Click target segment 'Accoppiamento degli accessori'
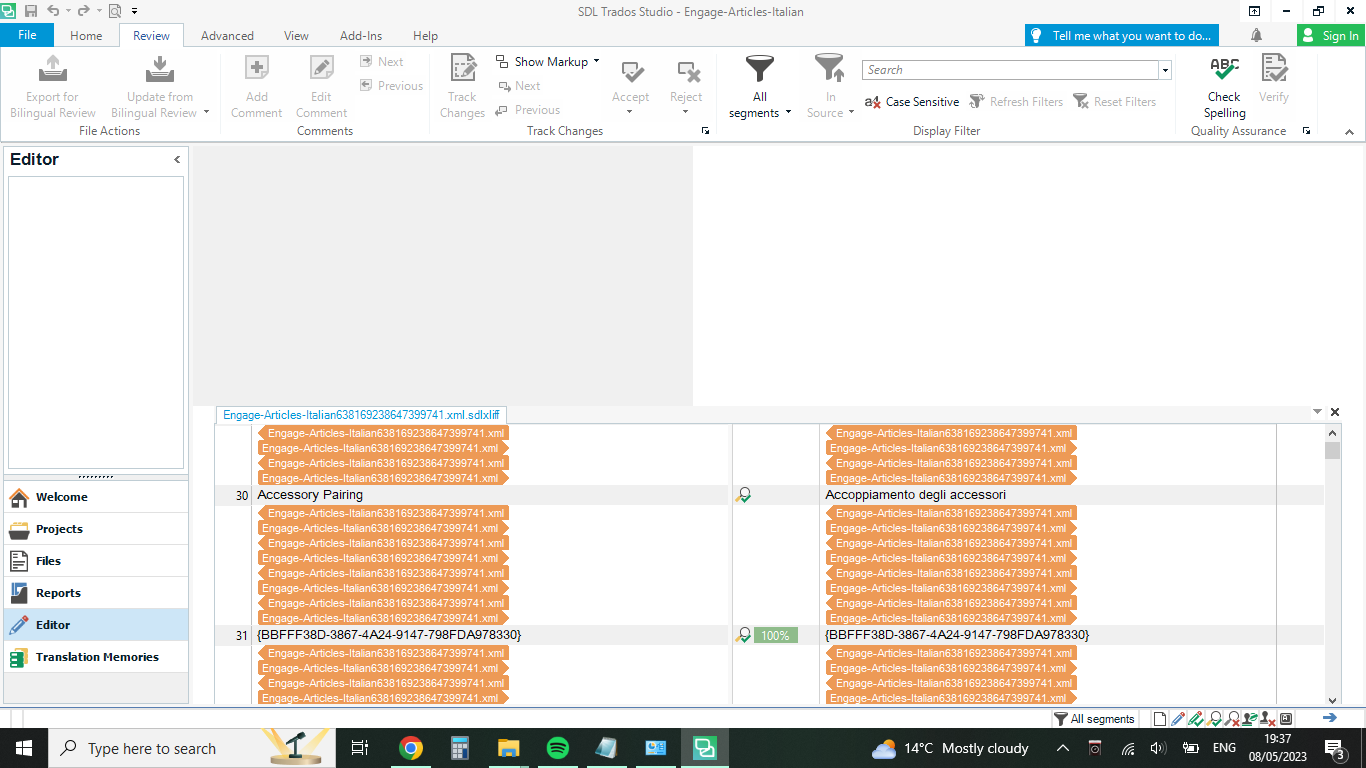The height and width of the screenshot is (768, 1366). click(915, 495)
